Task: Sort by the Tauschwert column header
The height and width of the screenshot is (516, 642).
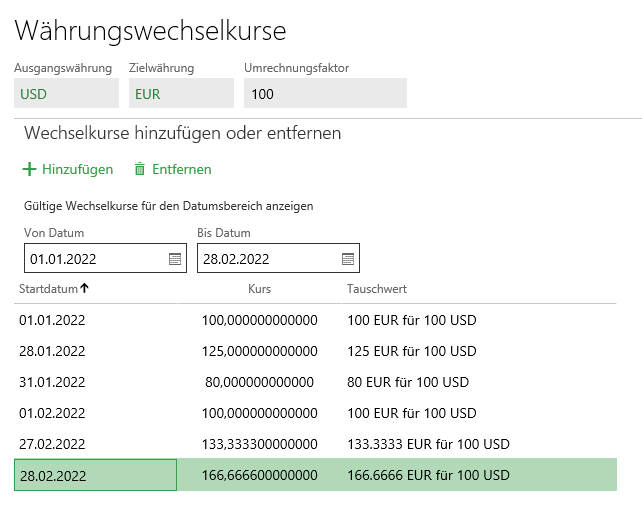Action: [x=376, y=289]
